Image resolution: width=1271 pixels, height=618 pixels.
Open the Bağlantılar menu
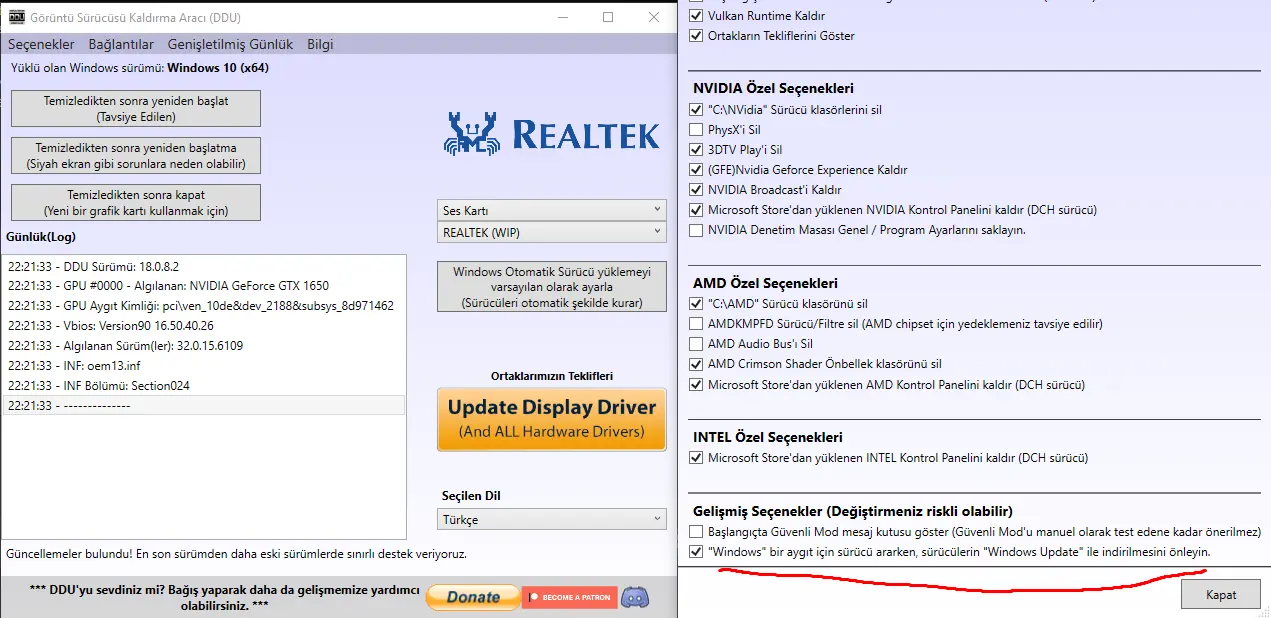click(x=121, y=44)
